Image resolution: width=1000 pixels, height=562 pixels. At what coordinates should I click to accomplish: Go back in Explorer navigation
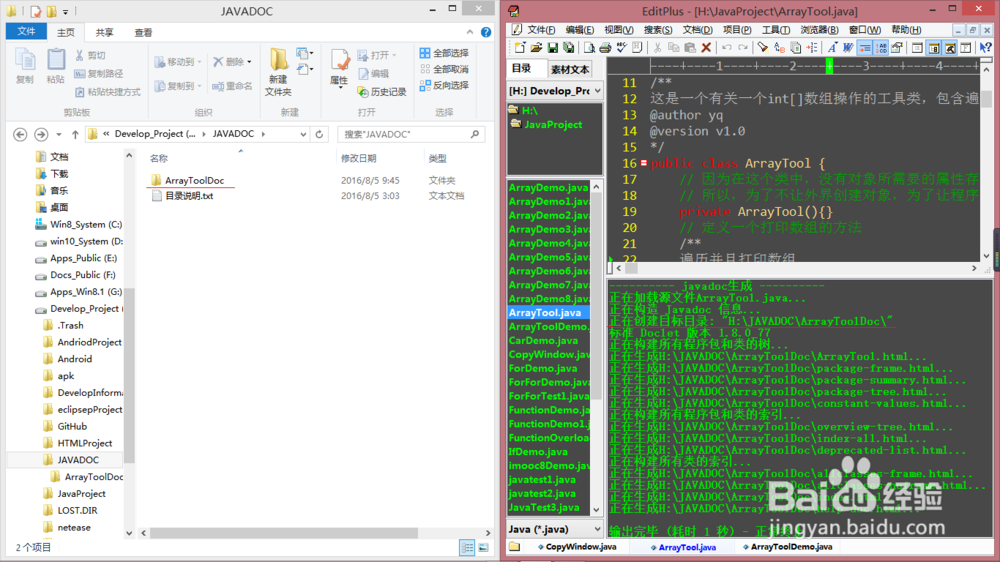(20, 135)
